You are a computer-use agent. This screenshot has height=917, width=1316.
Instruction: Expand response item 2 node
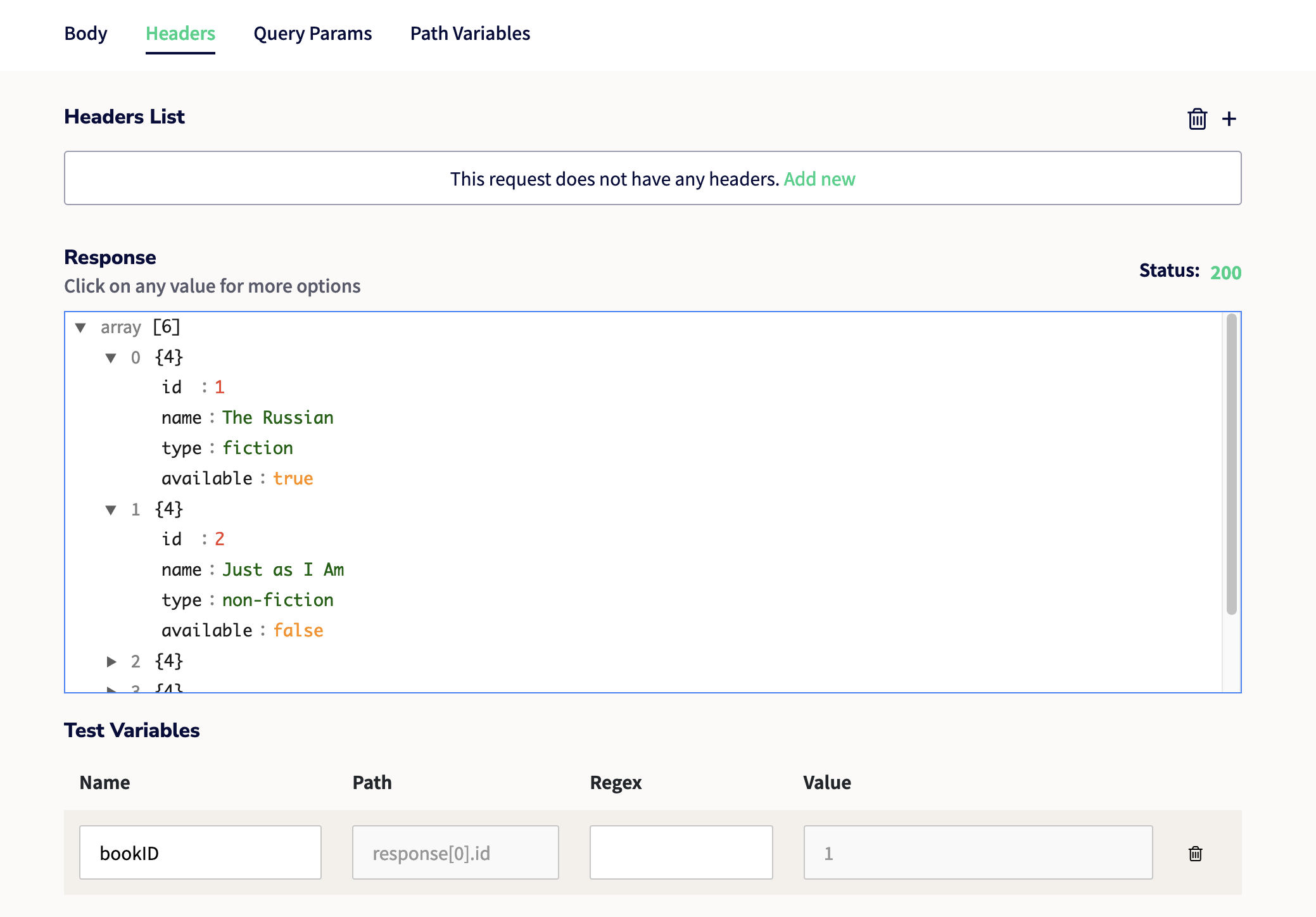tap(111, 662)
